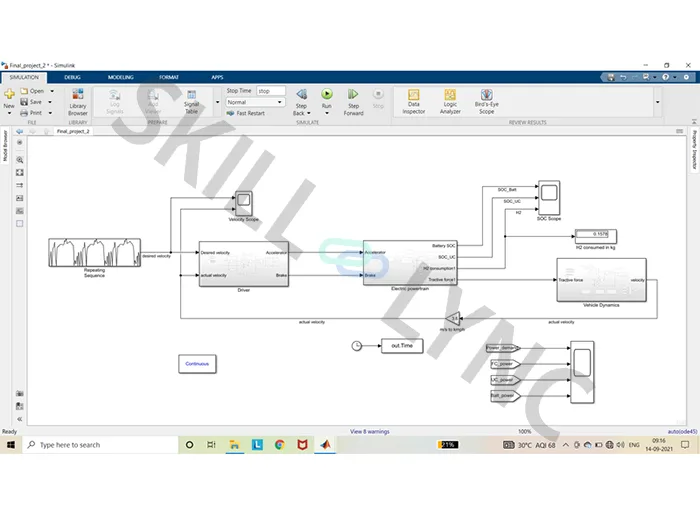Click the Stop Time input field
The image size is (700, 514).
[271, 91]
